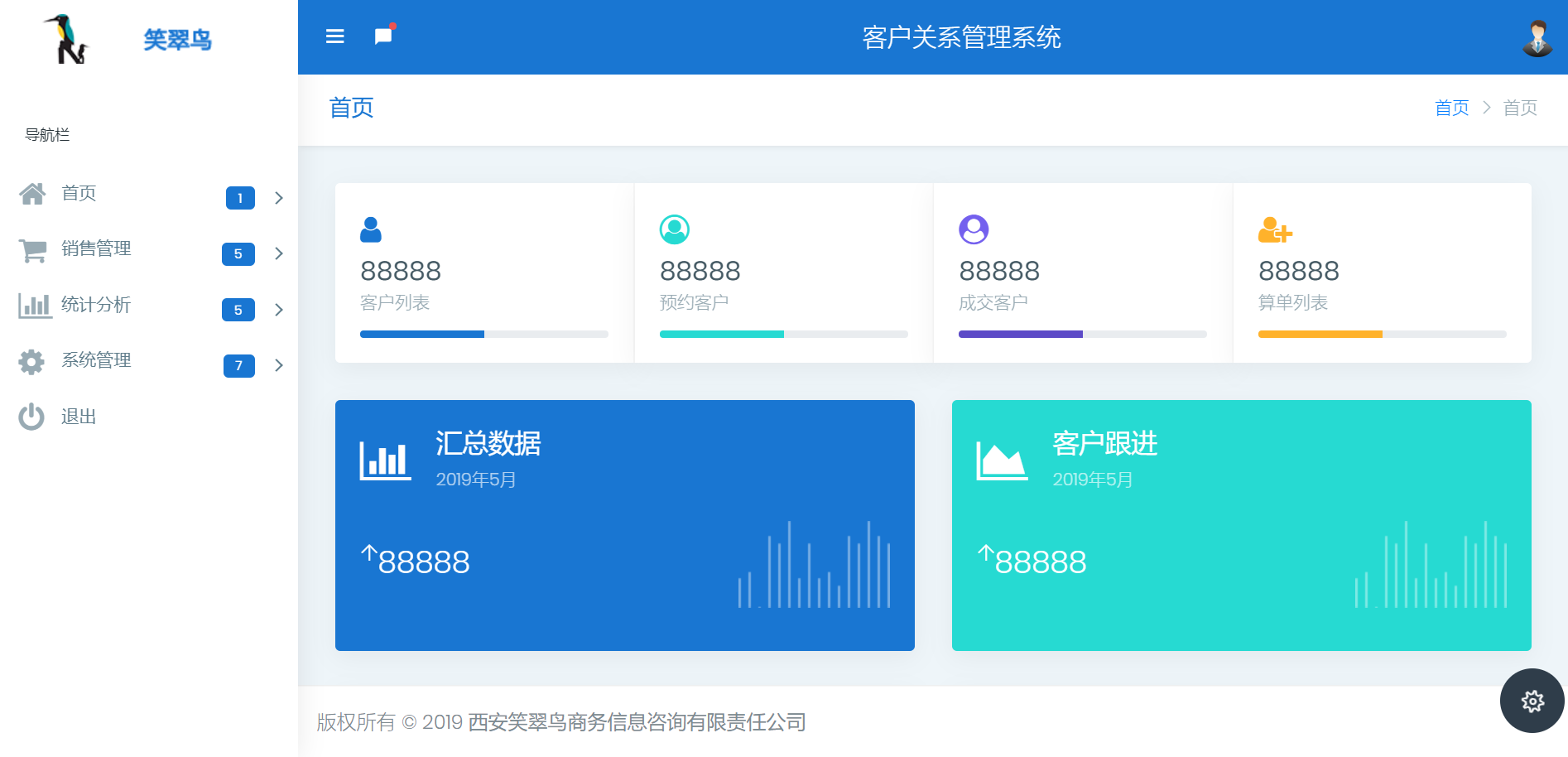Expand the chevron next to 统计分析
Viewport: 1568px width, 757px height.
click(279, 310)
